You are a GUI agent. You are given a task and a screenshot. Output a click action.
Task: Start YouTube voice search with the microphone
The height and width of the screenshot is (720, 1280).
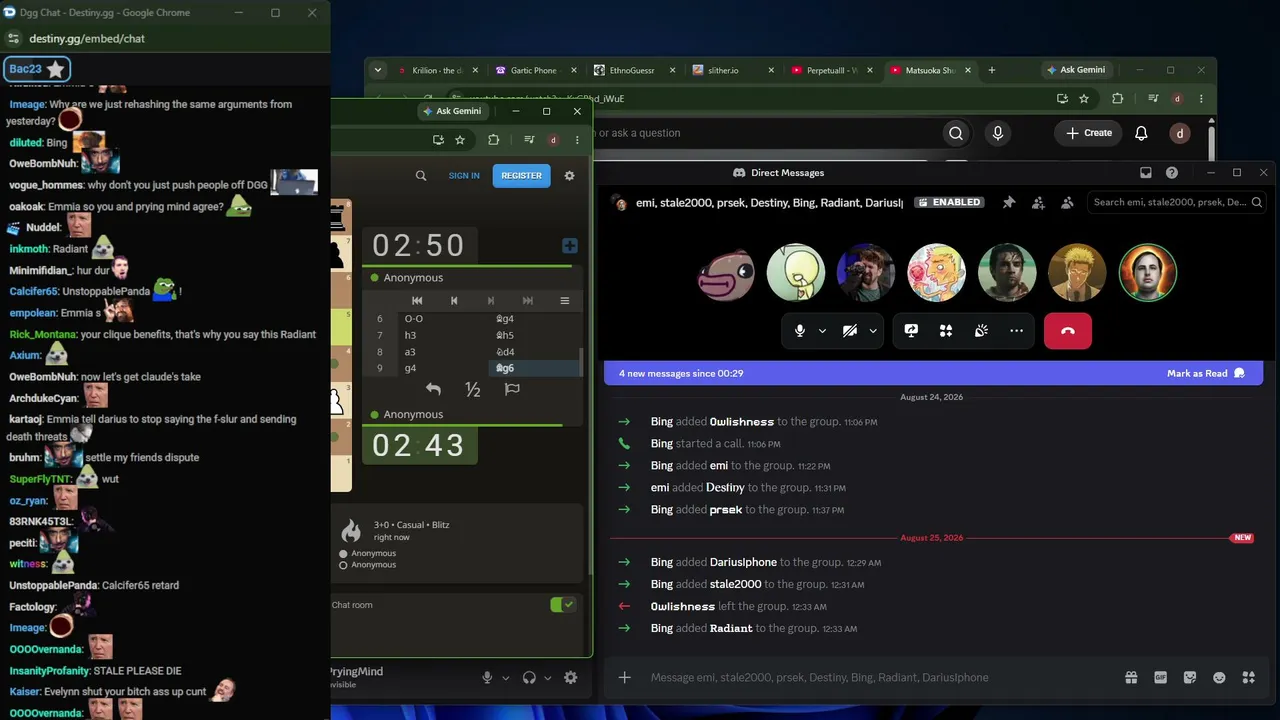[998, 133]
